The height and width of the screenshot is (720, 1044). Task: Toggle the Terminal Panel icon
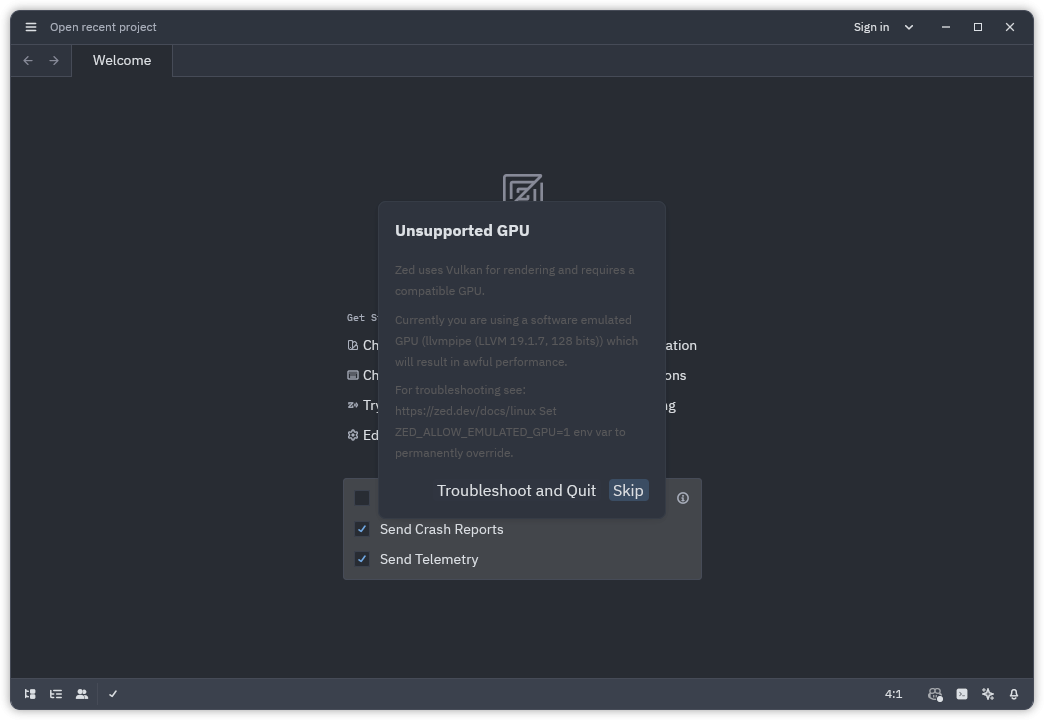coord(962,694)
